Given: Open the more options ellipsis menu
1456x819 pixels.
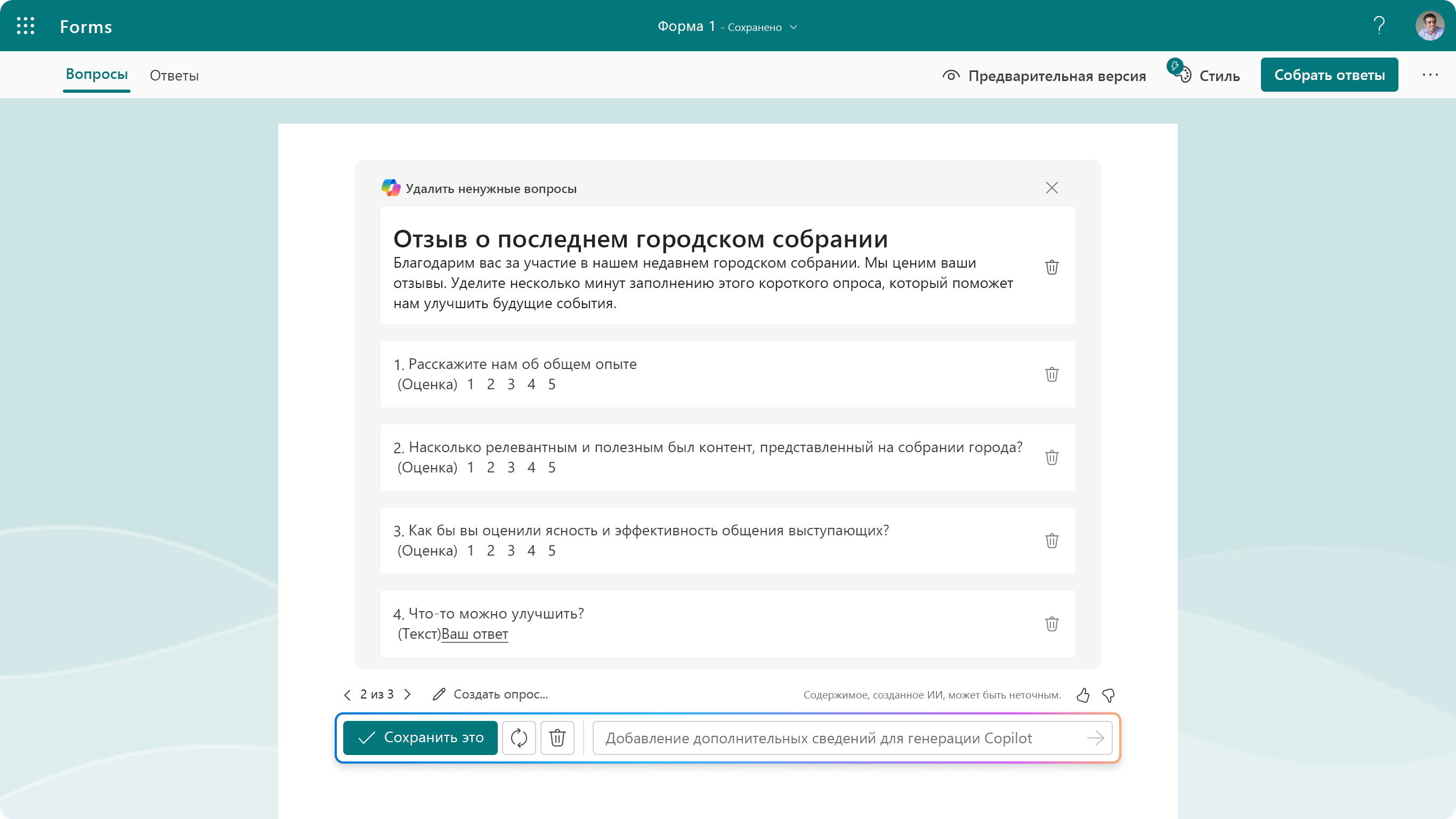Looking at the screenshot, I should [1430, 75].
